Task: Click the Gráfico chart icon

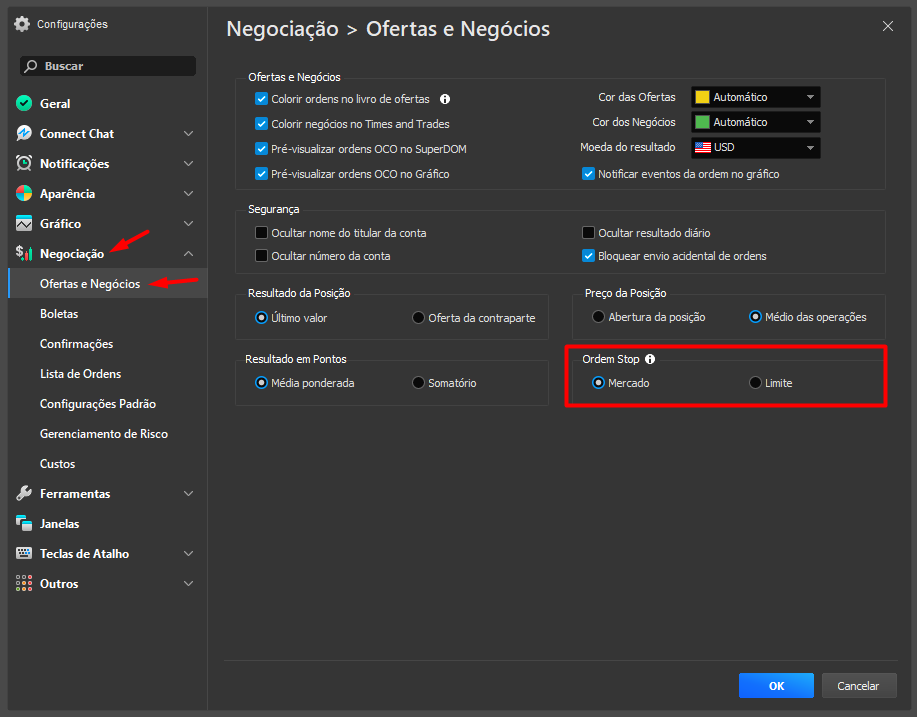Action: pyautogui.click(x=24, y=224)
